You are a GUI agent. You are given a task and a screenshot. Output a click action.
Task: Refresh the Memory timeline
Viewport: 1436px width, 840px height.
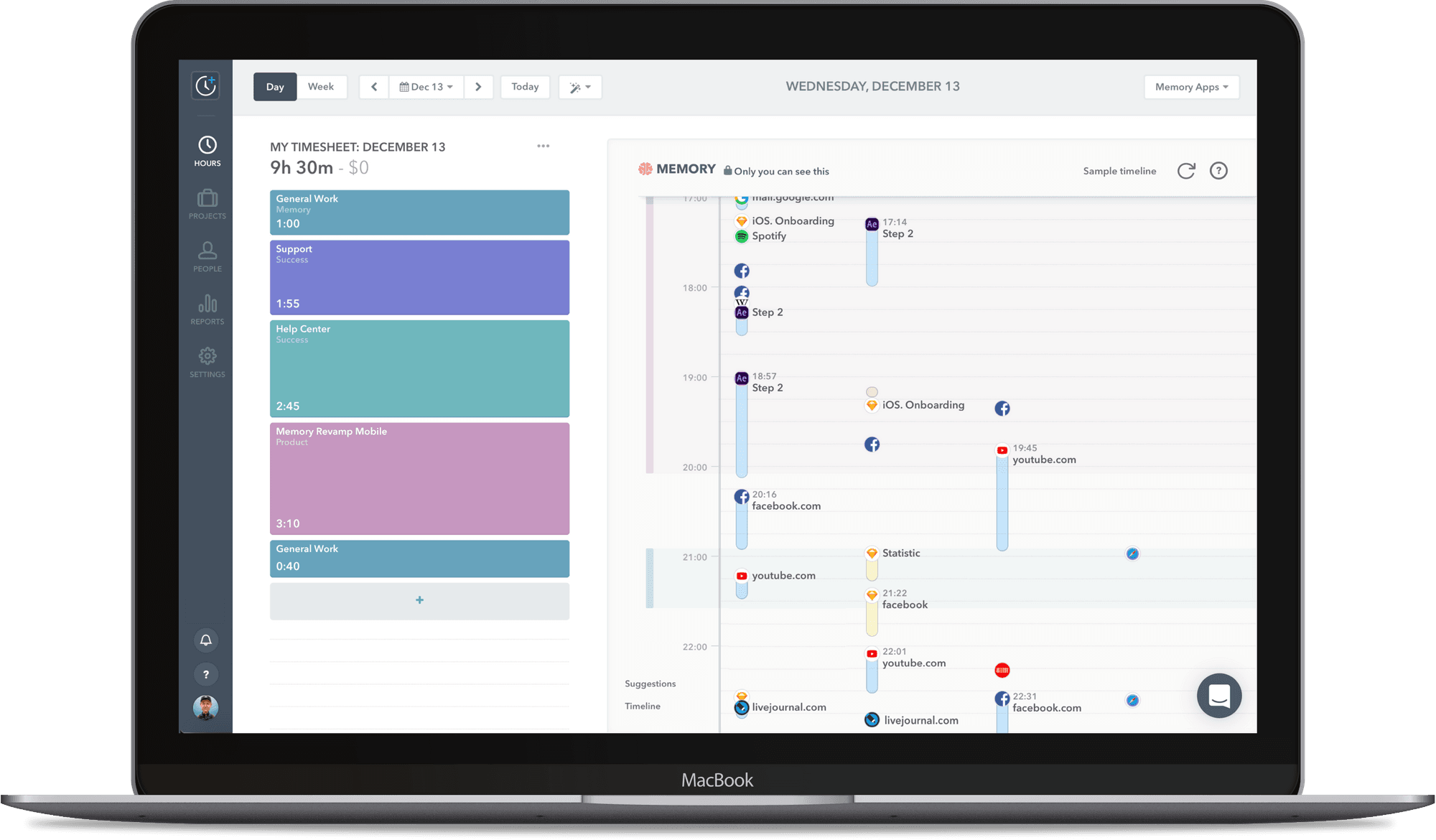(x=1185, y=171)
